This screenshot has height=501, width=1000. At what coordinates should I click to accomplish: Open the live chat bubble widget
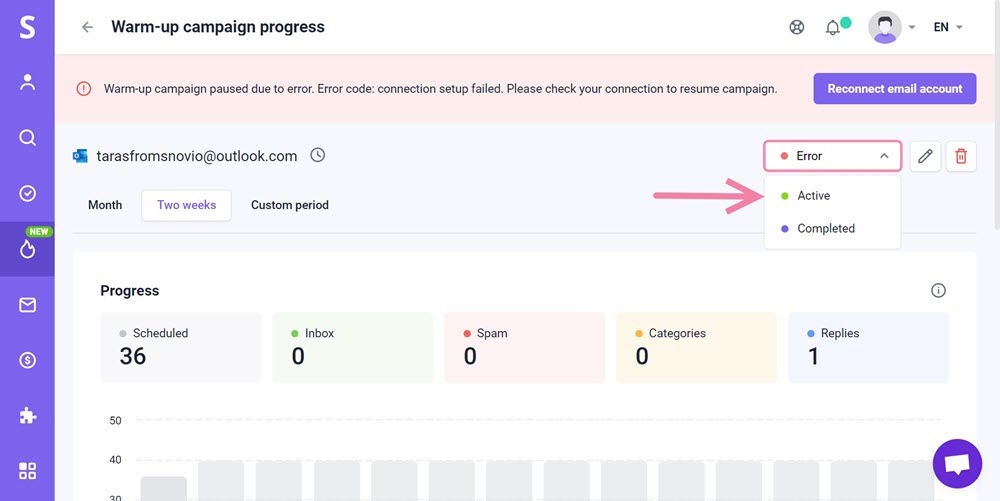click(957, 463)
